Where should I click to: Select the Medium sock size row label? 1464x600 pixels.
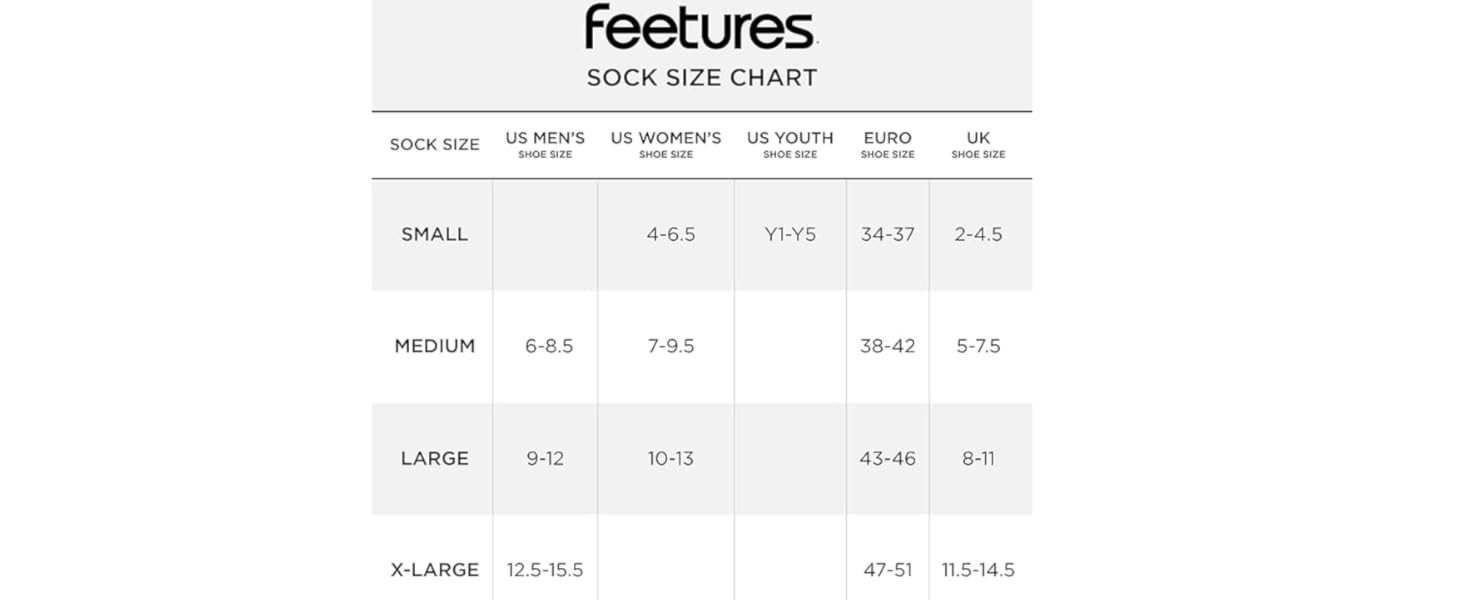(434, 346)
